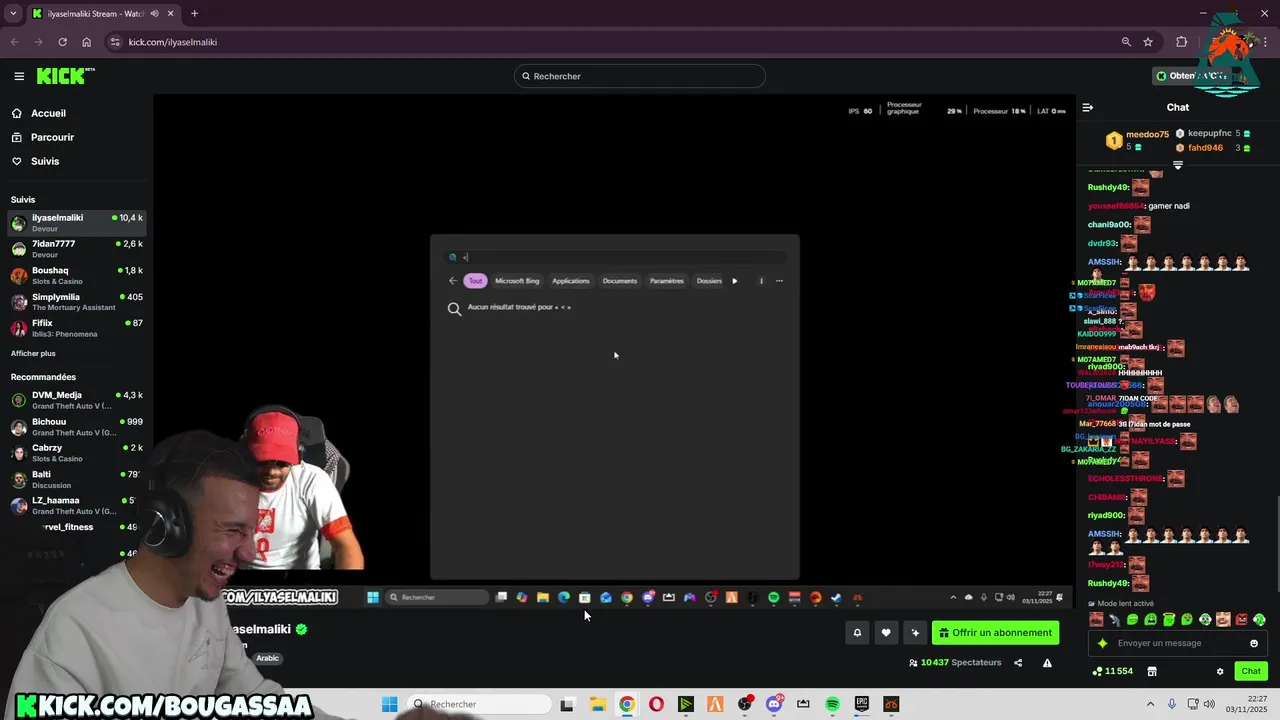Open recommended channel DVM_Medja
The width and height of the screenshot is (1280, 720).
77,400
